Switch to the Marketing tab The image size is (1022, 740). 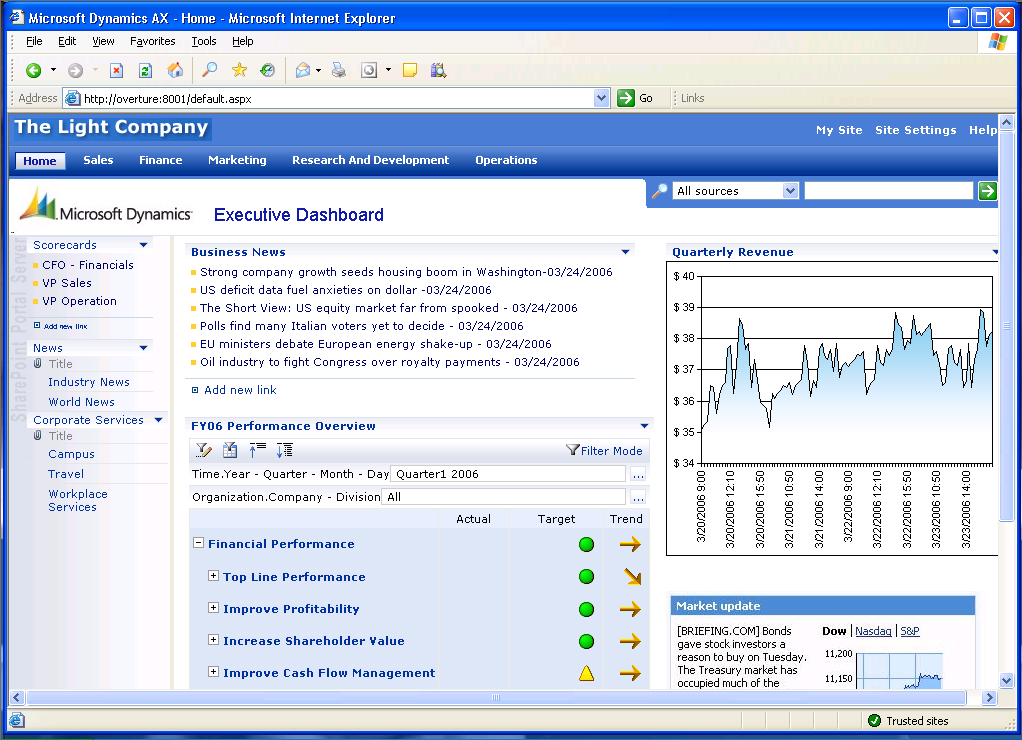[x=237, y=160]
